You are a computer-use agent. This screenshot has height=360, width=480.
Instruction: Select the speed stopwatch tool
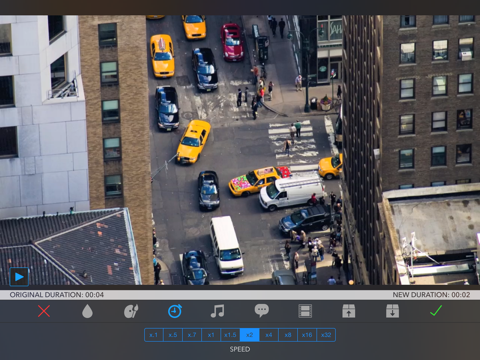pyautogui.click(x=175, y=311)
